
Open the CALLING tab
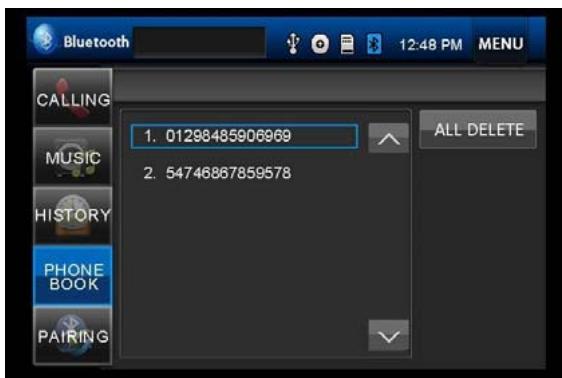73,97
